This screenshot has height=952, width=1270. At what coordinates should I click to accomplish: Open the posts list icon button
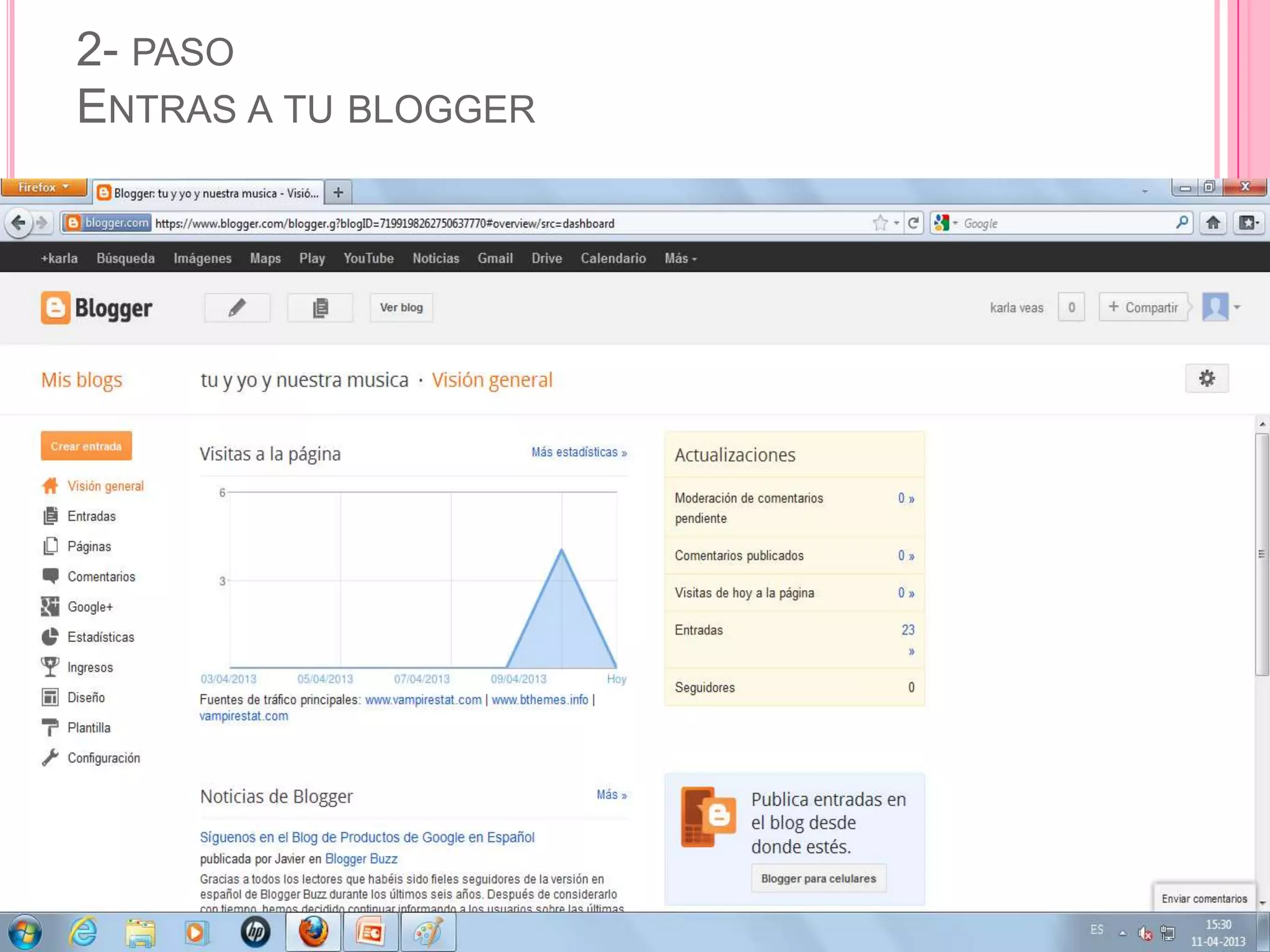320,307
